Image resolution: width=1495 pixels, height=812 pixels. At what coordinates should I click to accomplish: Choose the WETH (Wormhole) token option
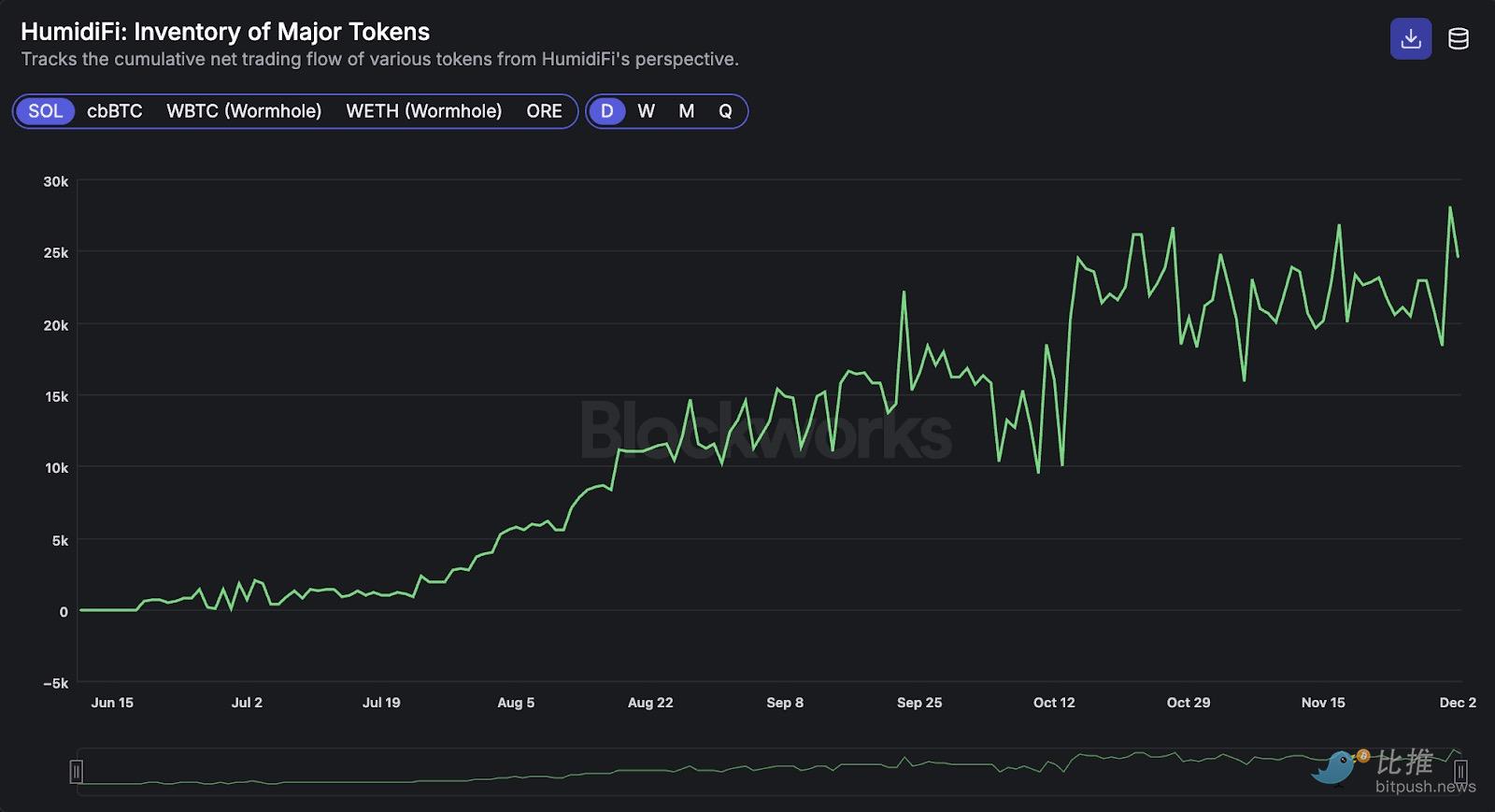[423, 111]
